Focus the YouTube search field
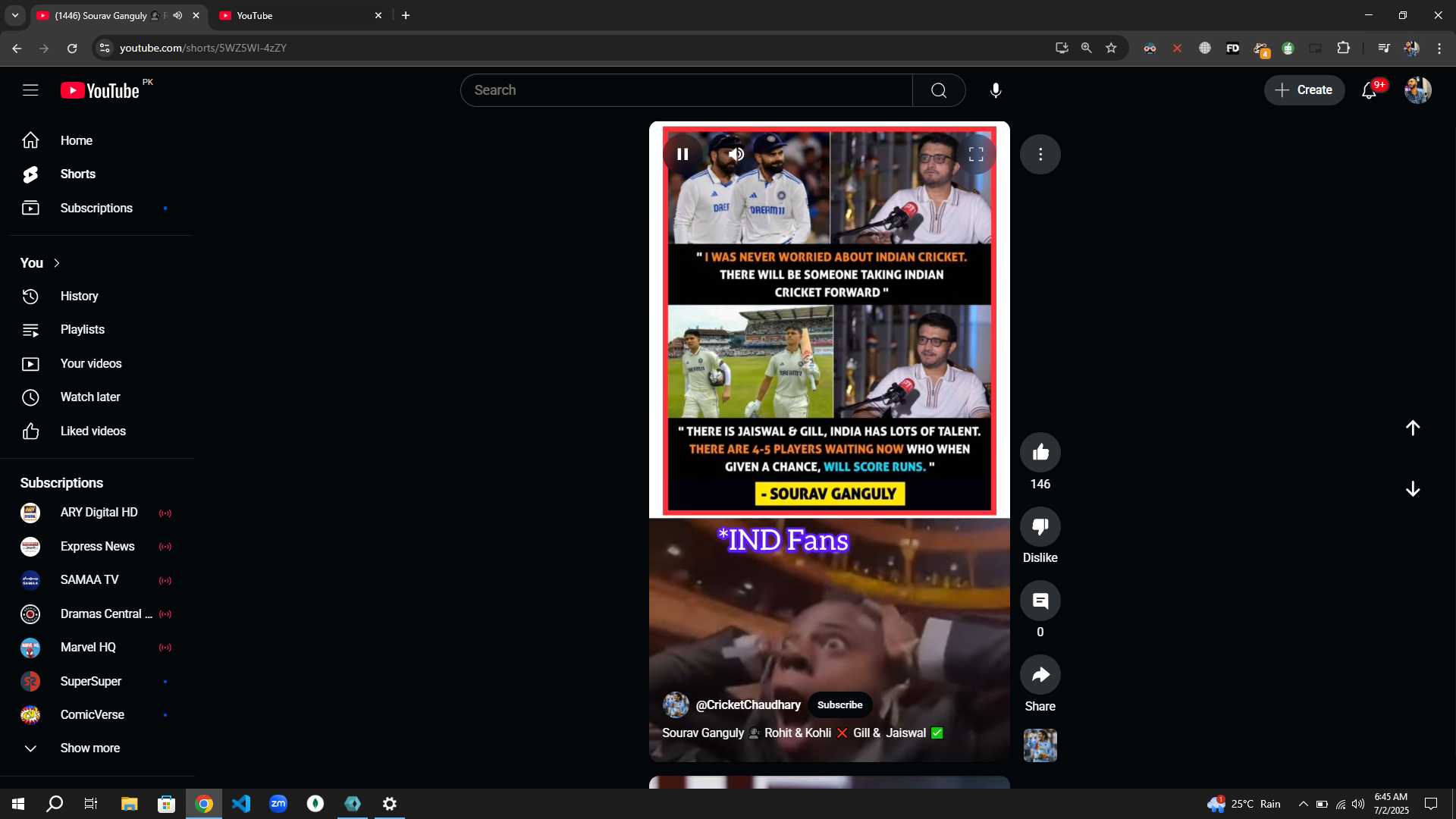This screenshot has width=1456, height=819. [x=686, y=90]
